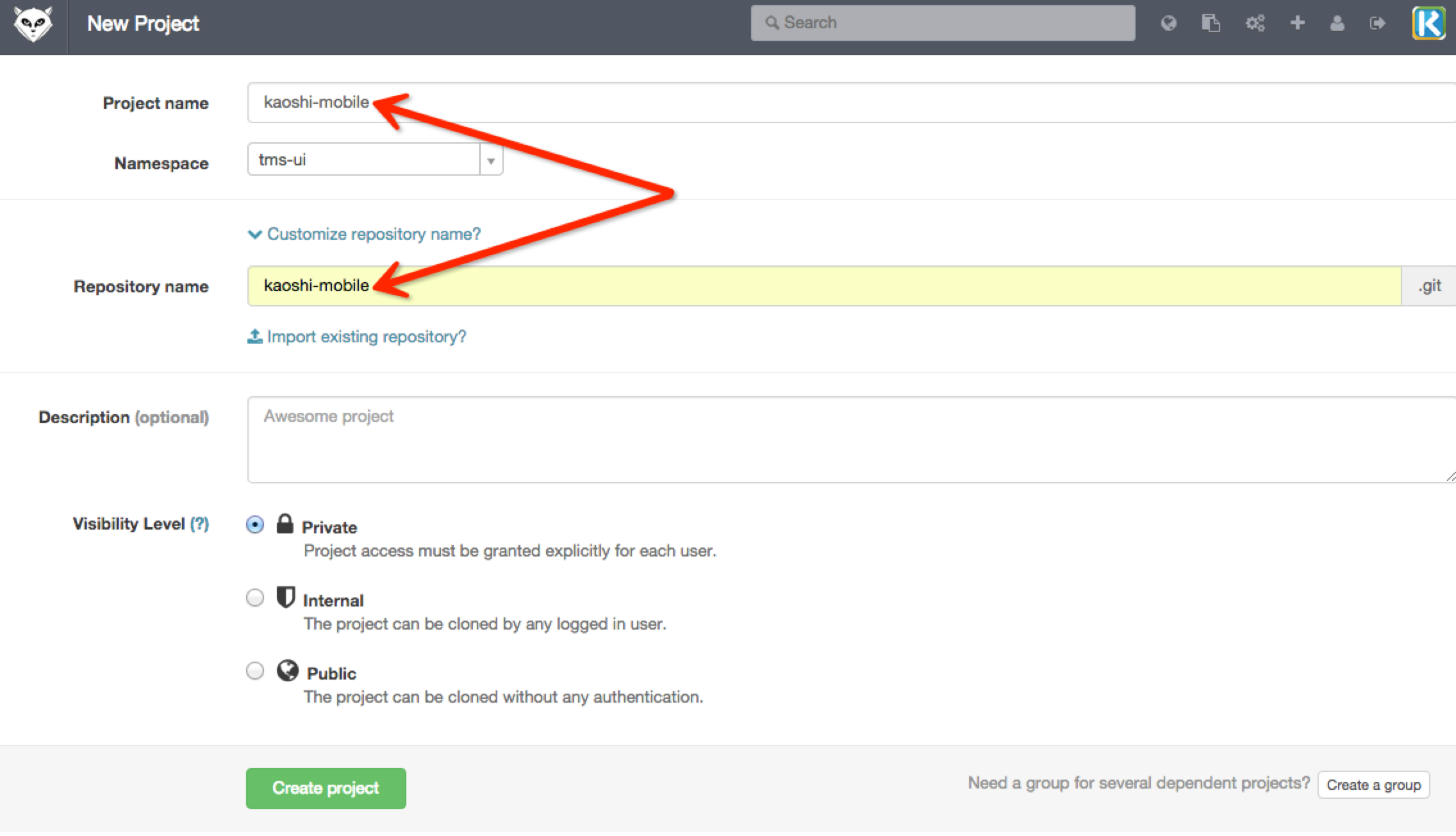
Task: Click the sign out arrow icon
Action: point(1377,24)
